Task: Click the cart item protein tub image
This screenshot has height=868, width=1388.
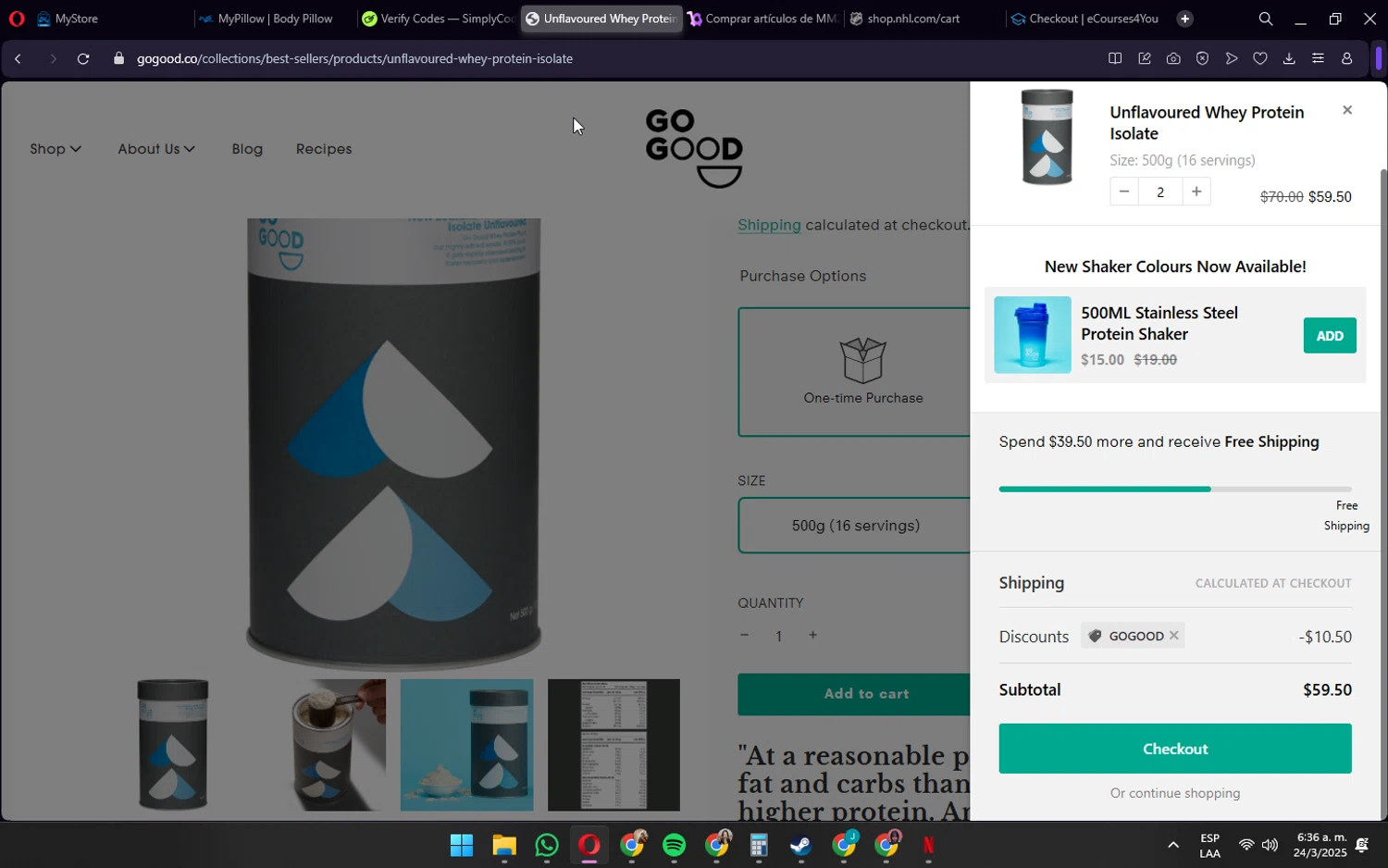Action: [x=1047, y=137]
